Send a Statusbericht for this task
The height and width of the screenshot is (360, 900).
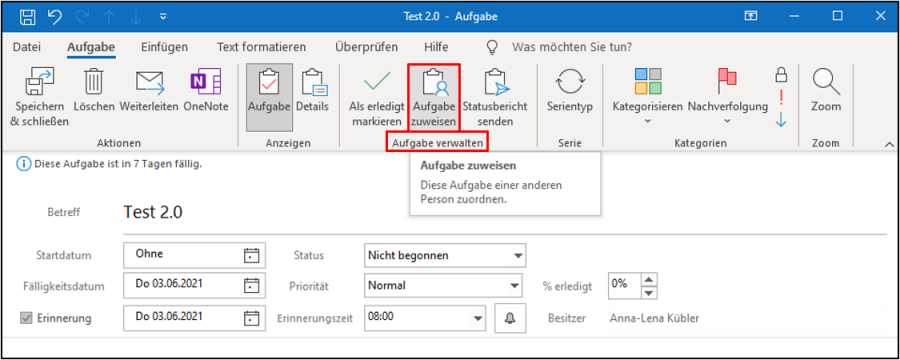[495, 82]
